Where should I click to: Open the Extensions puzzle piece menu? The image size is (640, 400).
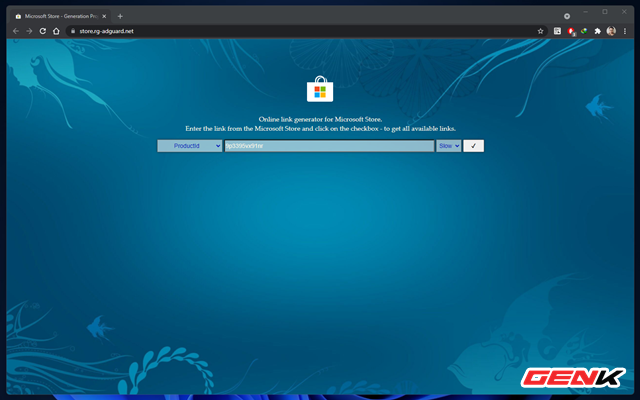coord(598,31)
